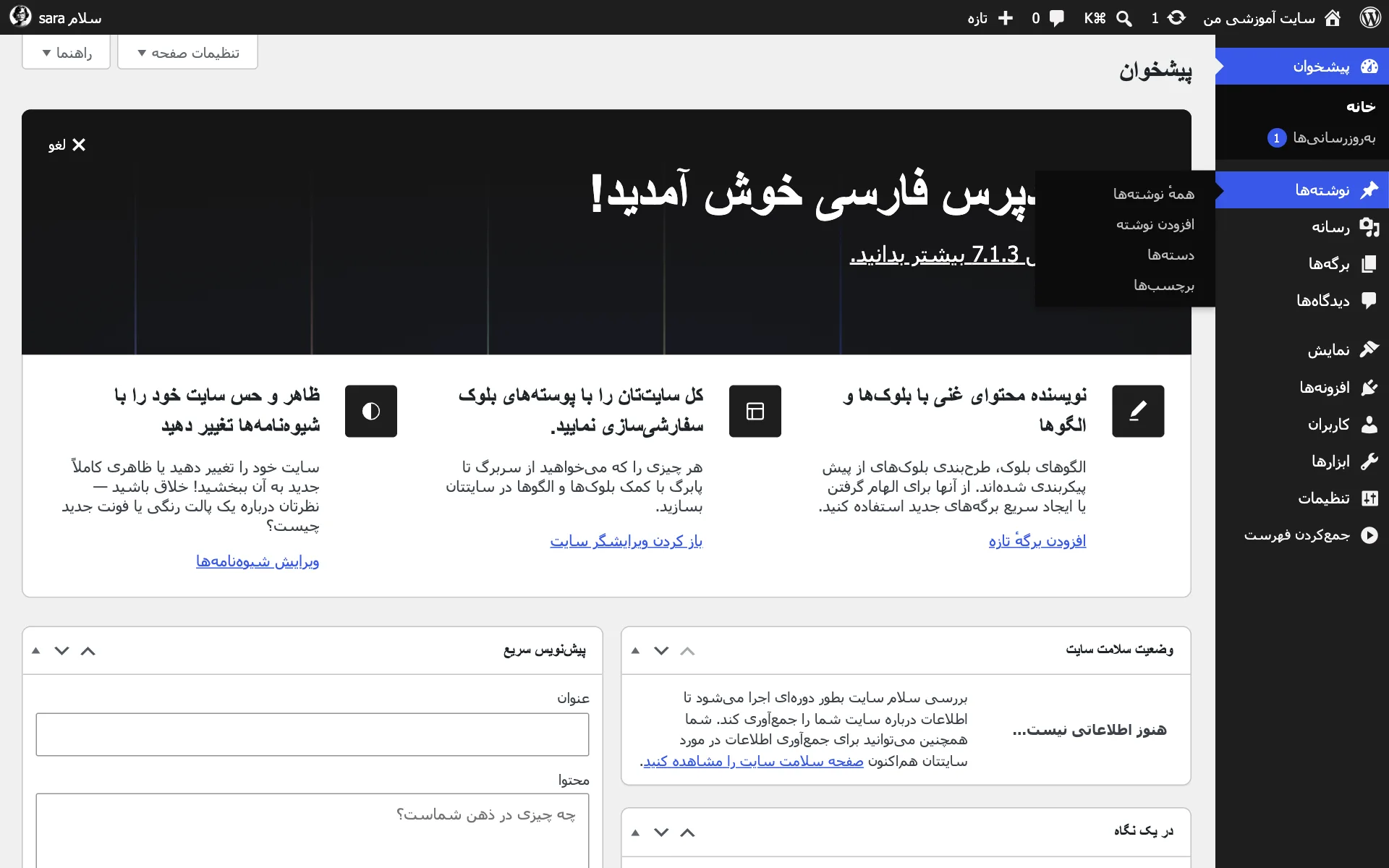Viewport: 1389px width, 868px height.
Task: Open the کاربران users menu
Action: coord(1302,424)
